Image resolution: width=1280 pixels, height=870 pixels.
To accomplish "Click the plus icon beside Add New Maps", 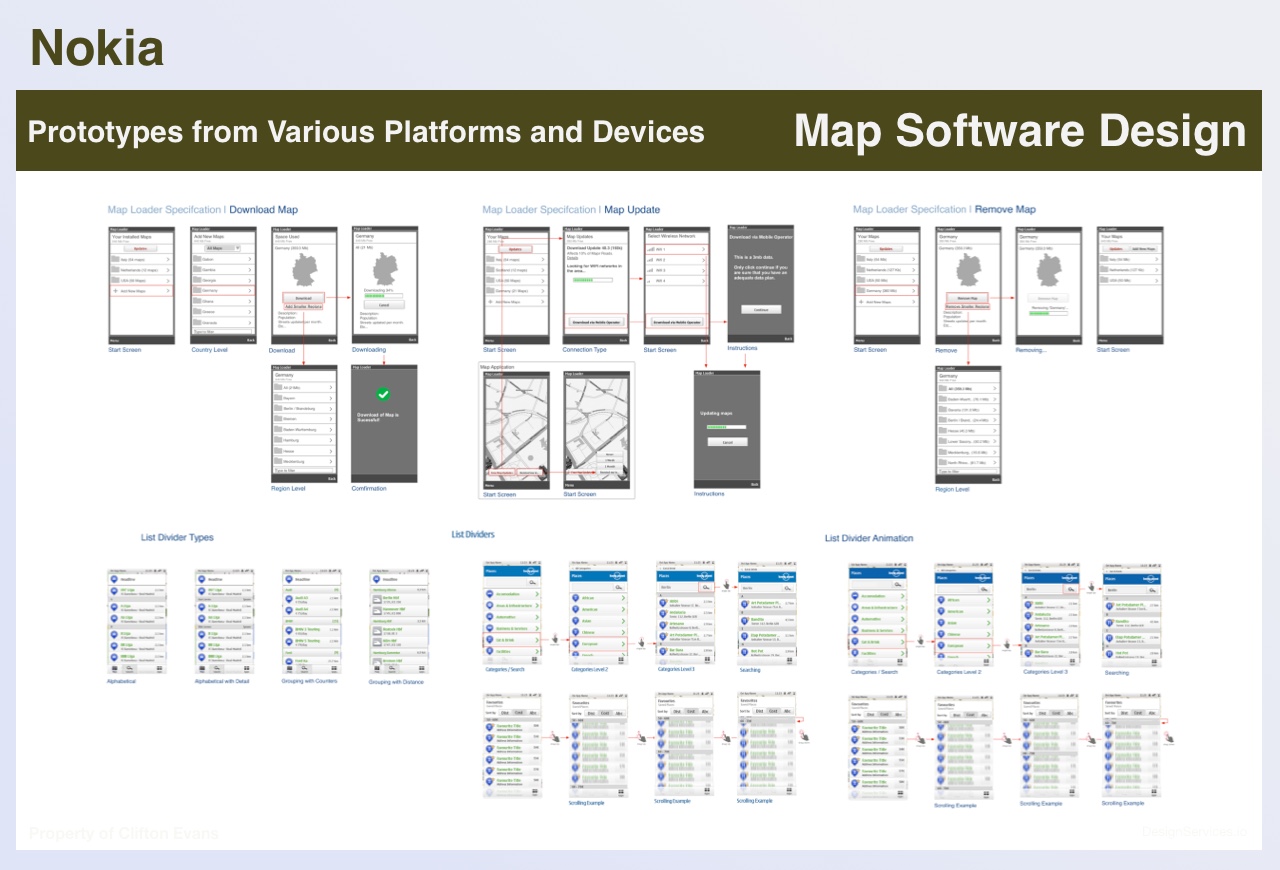I will tap(116, 291).
